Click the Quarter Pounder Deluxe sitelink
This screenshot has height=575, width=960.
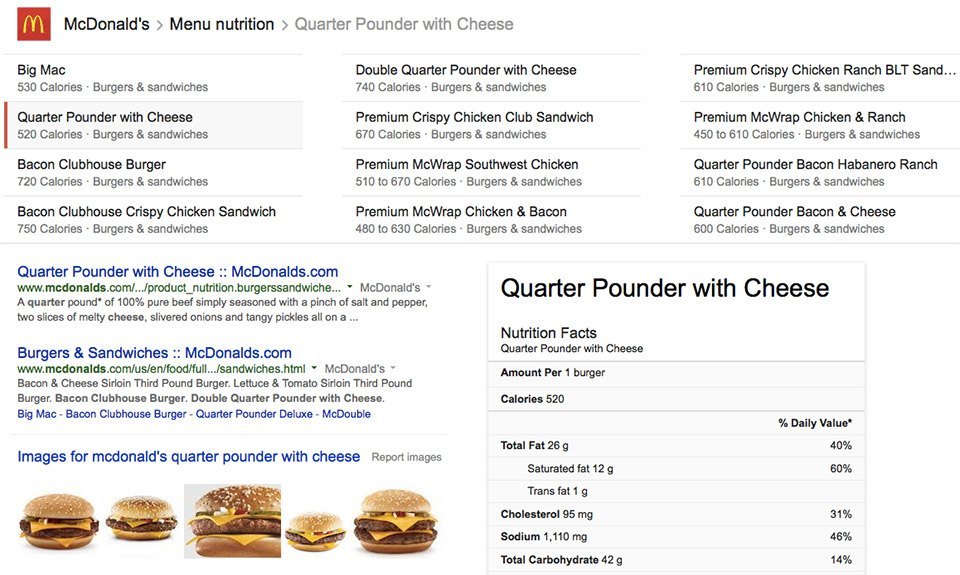pyautogui.click(x=253, y=414)
